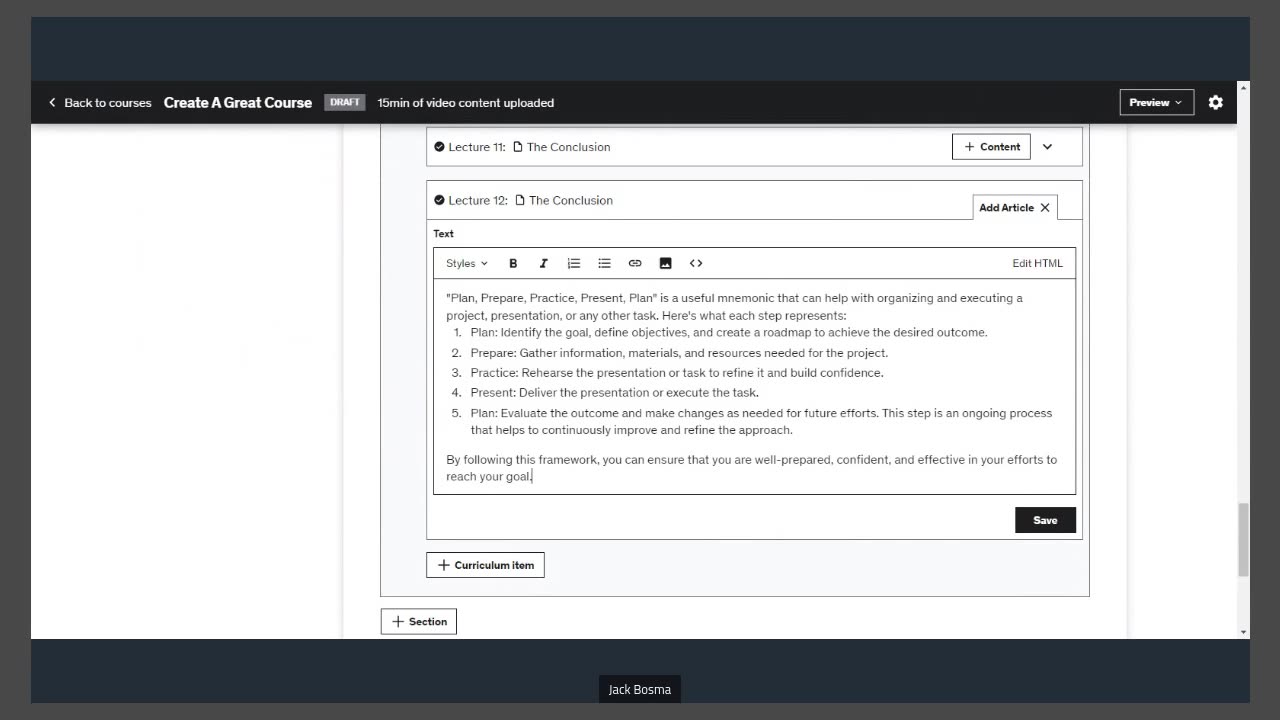Insert an image into the article

coord(665,263)
